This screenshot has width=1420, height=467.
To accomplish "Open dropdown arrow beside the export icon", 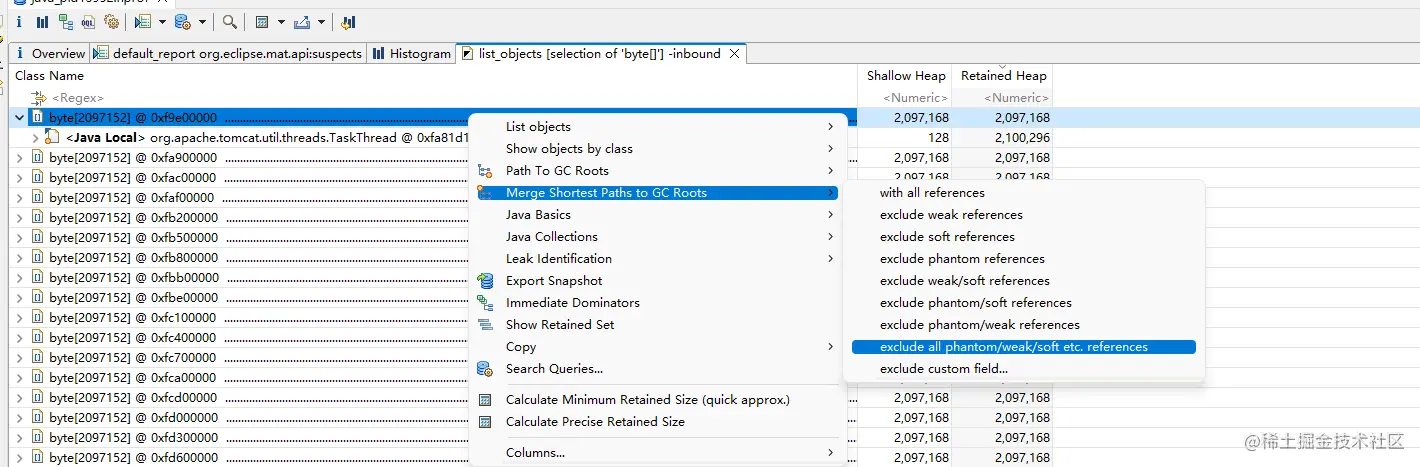I will 322,21.
